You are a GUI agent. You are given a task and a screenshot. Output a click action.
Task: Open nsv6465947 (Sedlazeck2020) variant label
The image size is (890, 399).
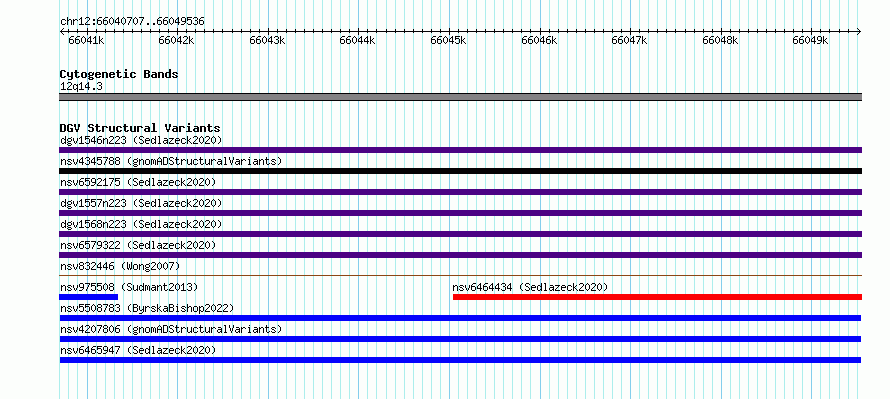point(138,350)
